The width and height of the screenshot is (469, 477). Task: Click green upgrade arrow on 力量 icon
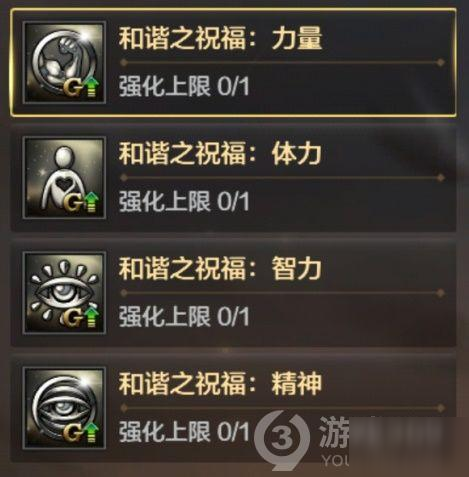pos(92,88)
